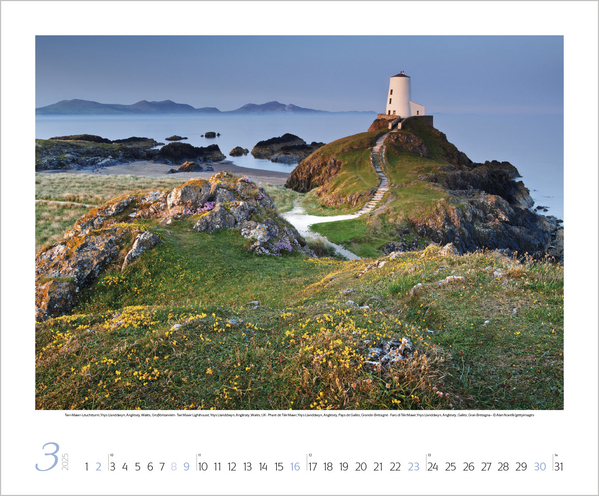This screenshot has width=599, height=496.
Task: Select date 27 in the date strip
Action: coord(486,467)
